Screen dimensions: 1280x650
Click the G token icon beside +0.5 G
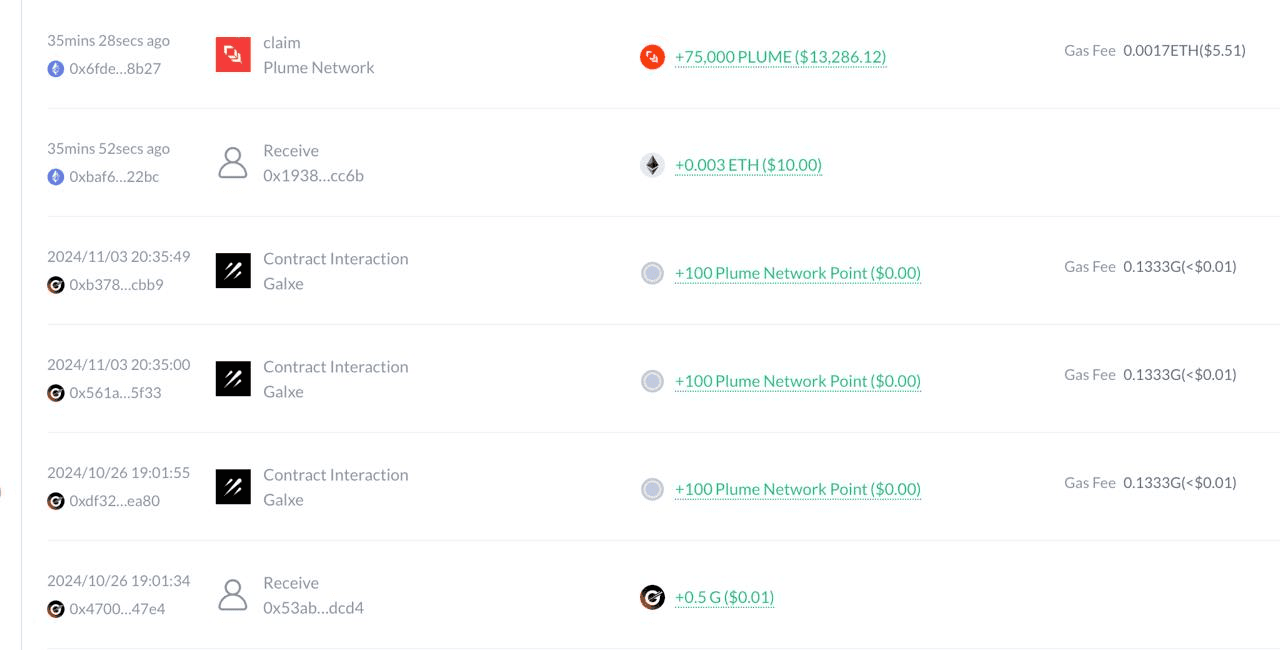click(x=652, y=597)
